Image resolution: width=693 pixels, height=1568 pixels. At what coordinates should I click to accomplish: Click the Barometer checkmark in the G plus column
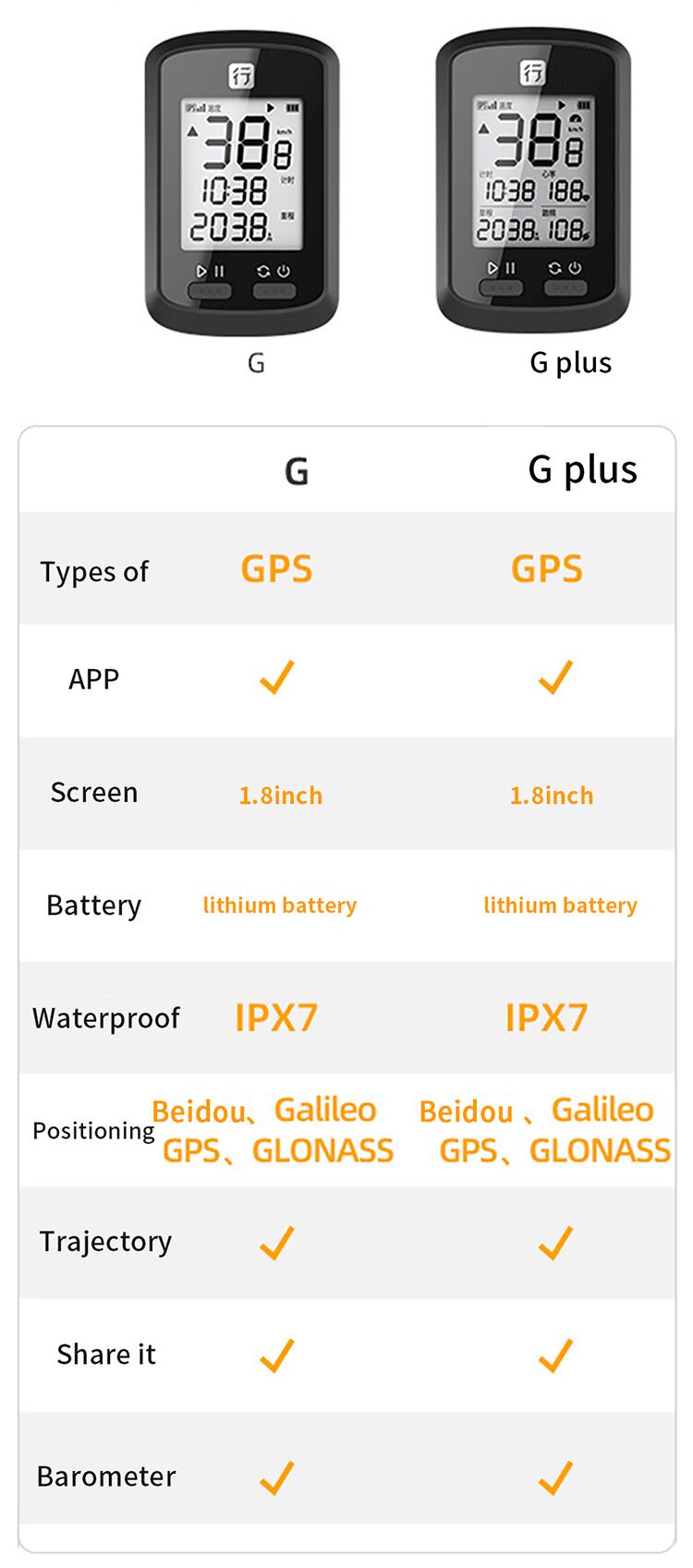coord(554,1477)
